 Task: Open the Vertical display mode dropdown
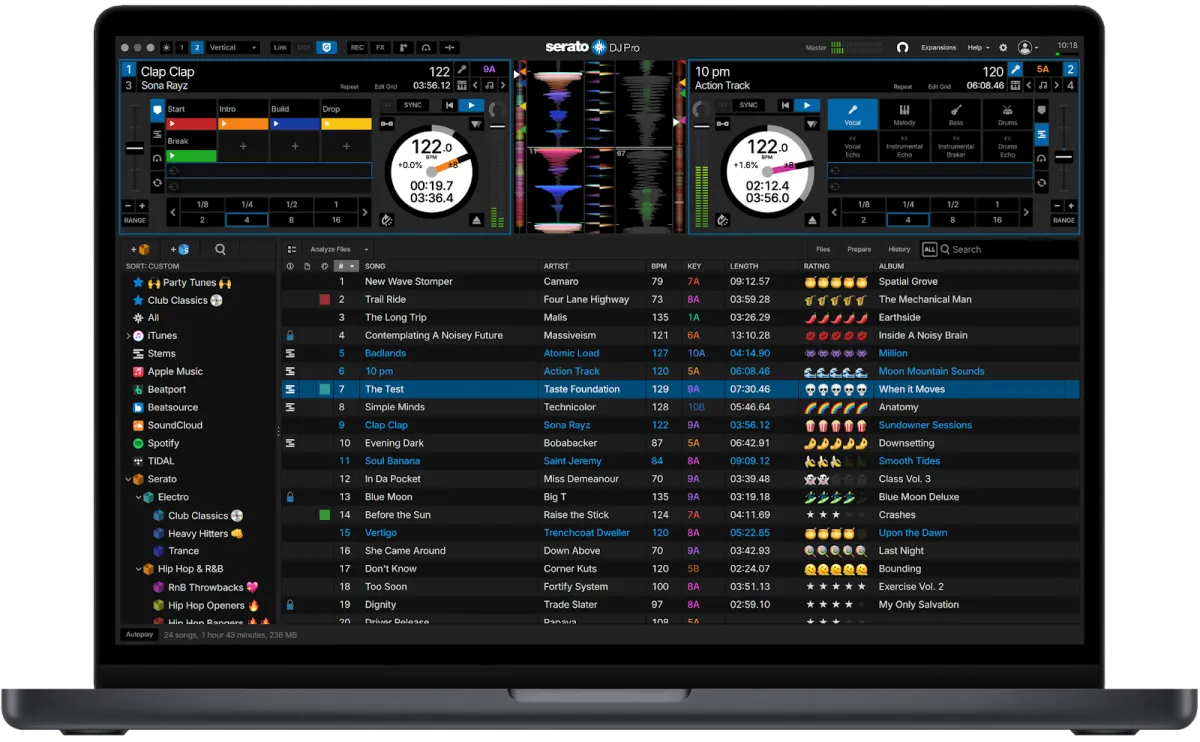[x=233, y=47]
